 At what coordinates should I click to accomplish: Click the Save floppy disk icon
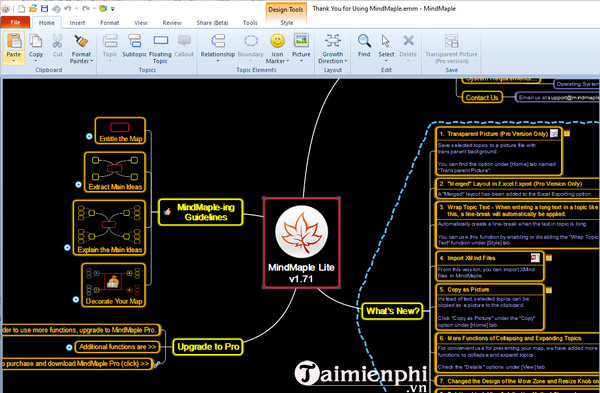(x=44, y=8)
